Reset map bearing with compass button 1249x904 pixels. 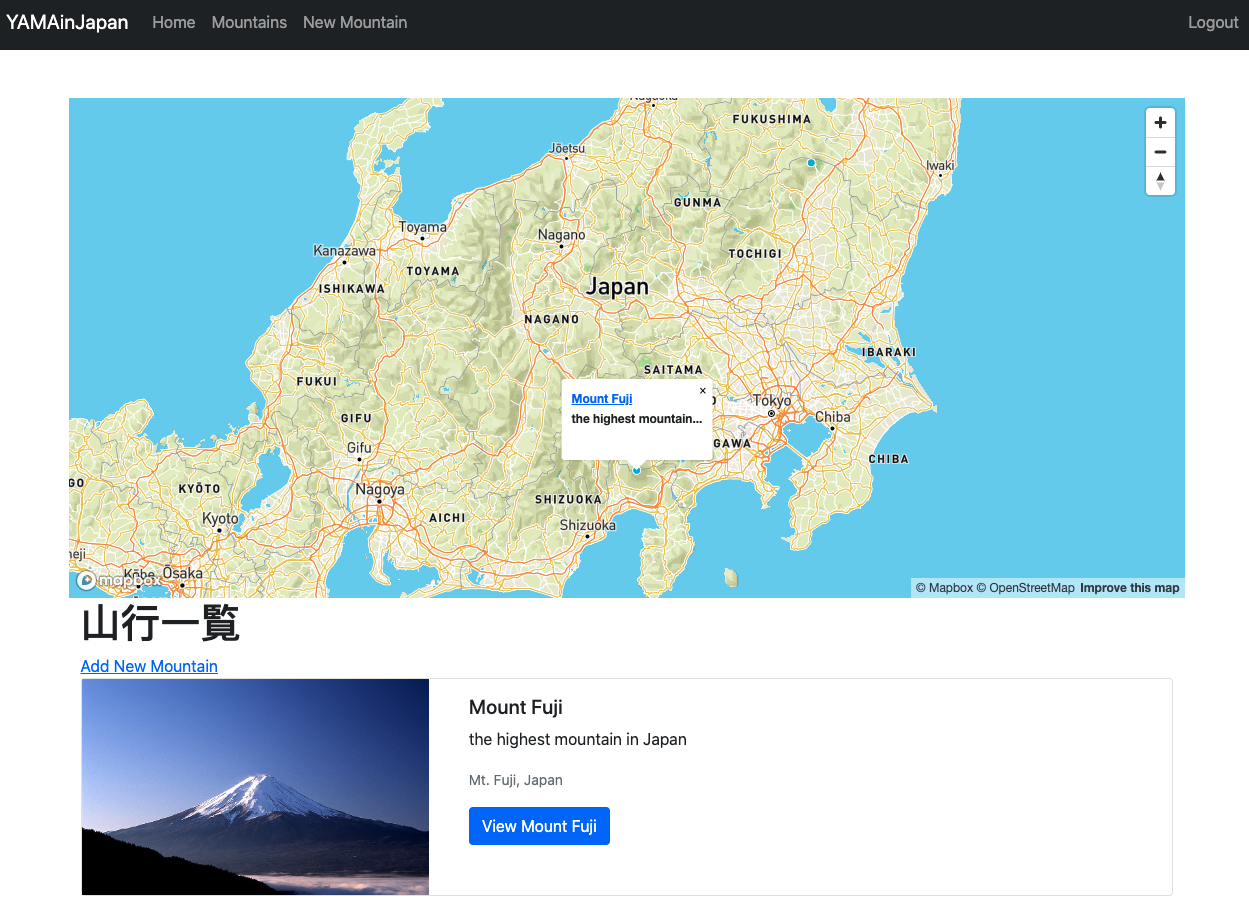(1160, 181)
